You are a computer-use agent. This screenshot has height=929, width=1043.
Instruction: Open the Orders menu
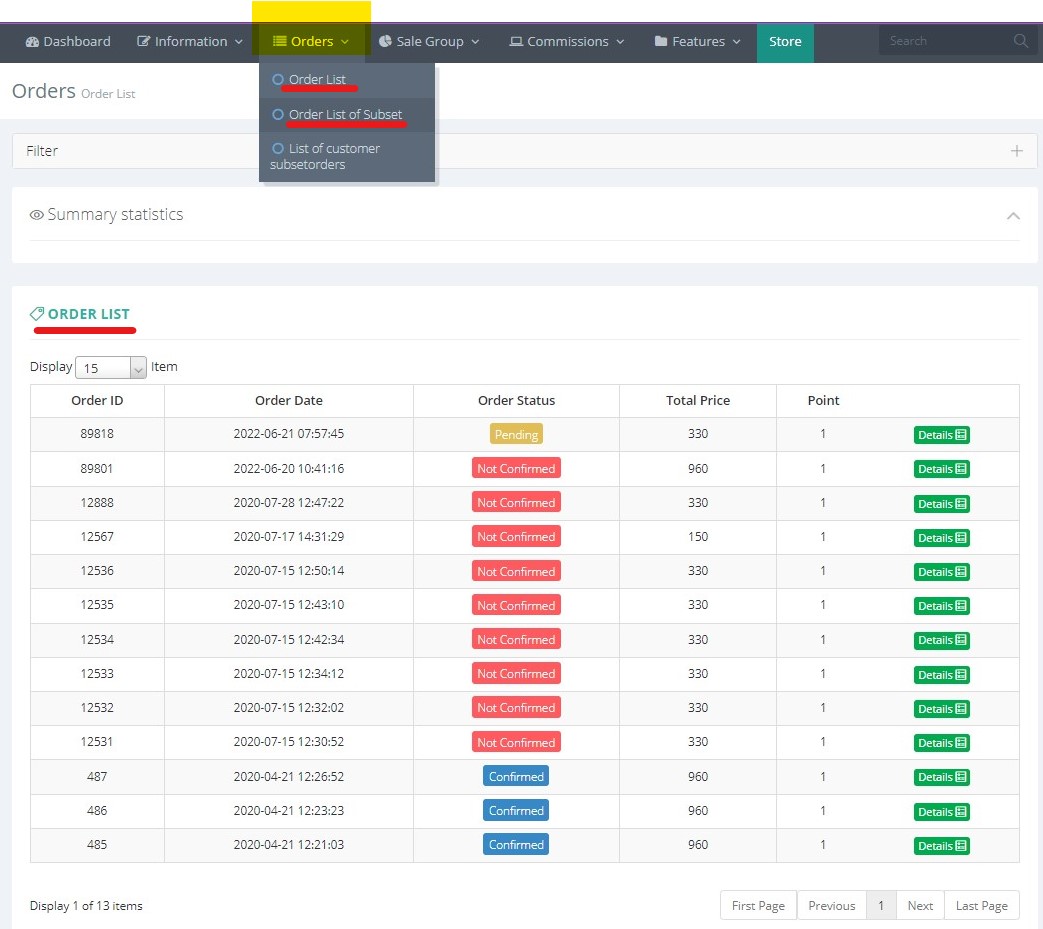(311, 41)
